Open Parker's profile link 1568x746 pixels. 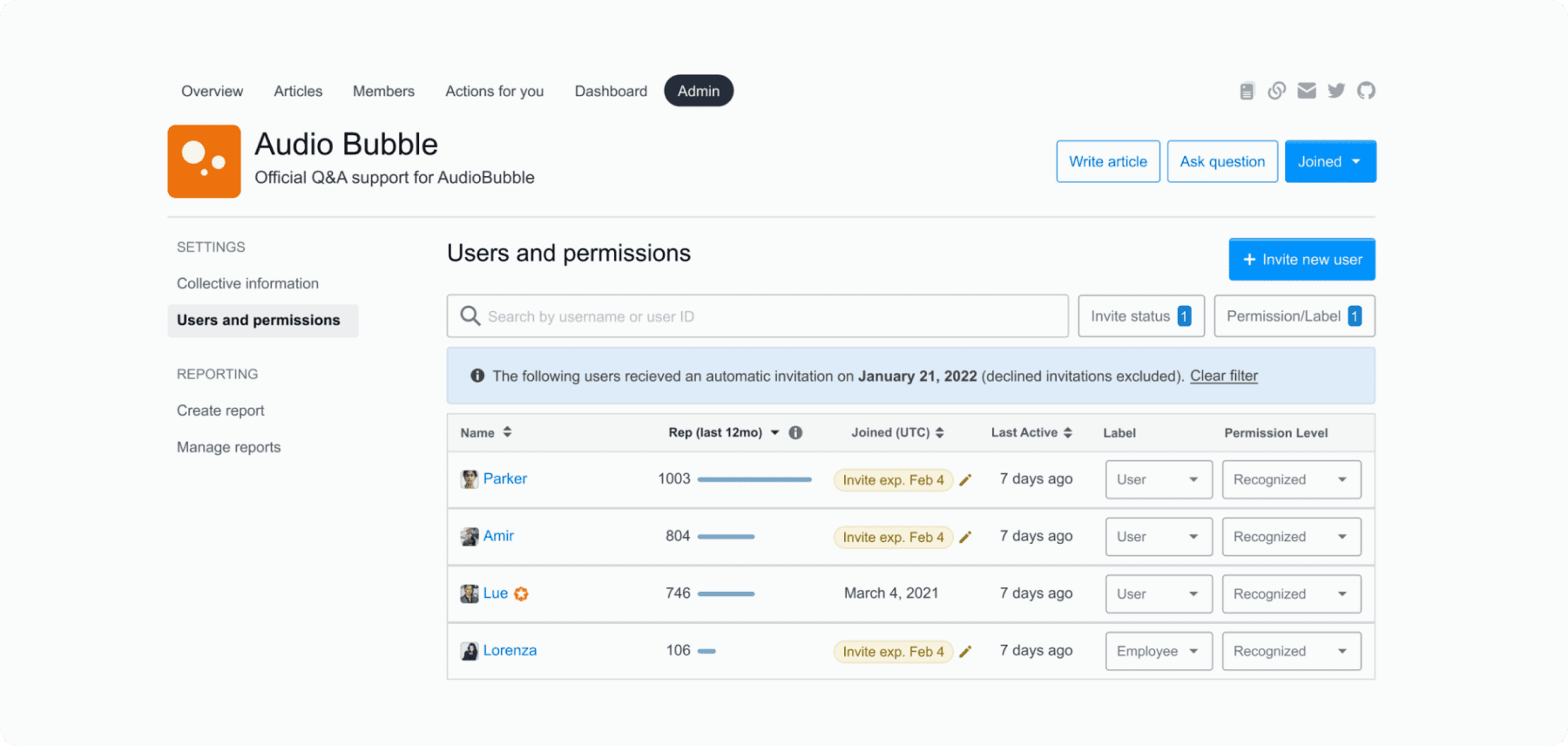click(505, 478)
